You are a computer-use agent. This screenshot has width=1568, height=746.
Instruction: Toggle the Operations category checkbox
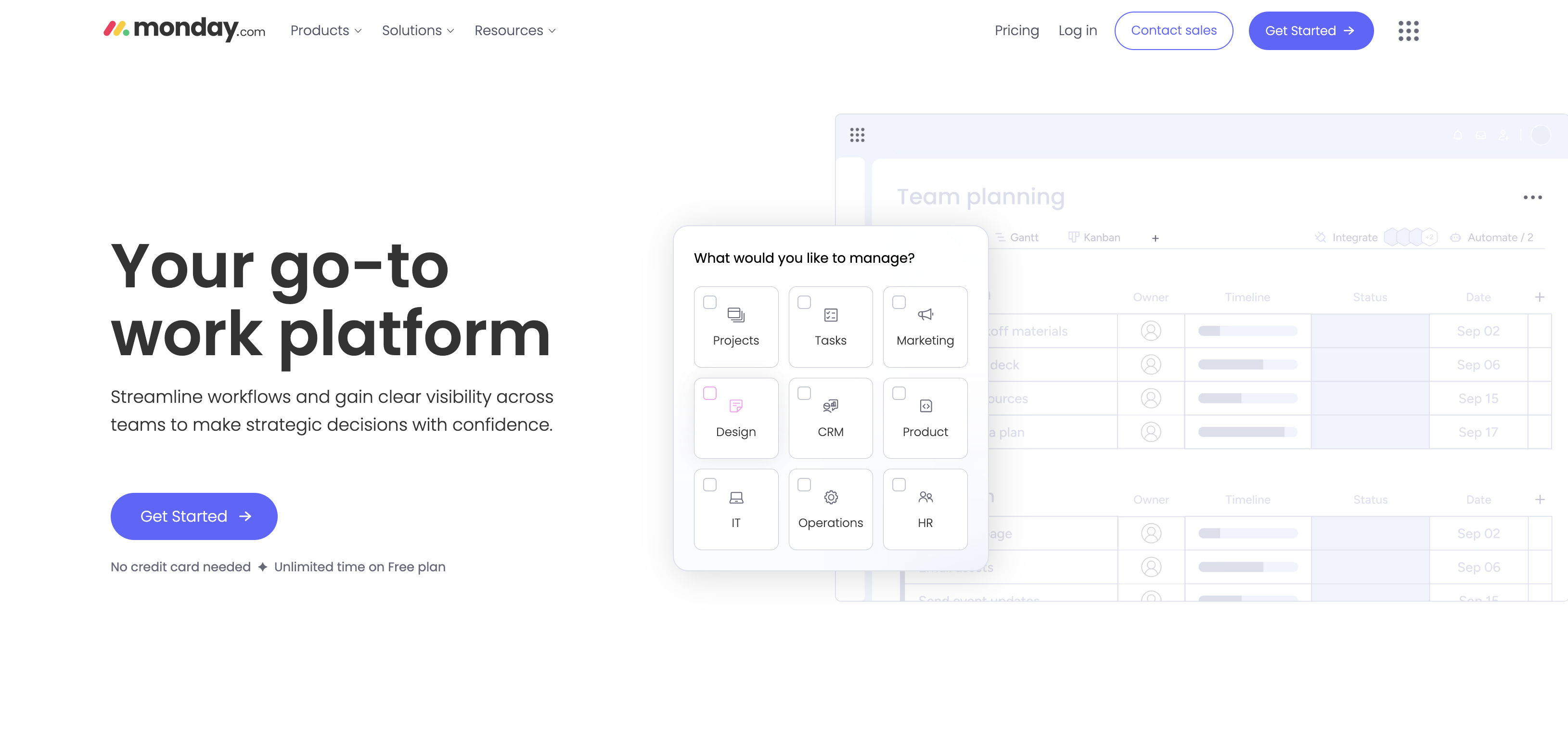[x=805, y=484]
